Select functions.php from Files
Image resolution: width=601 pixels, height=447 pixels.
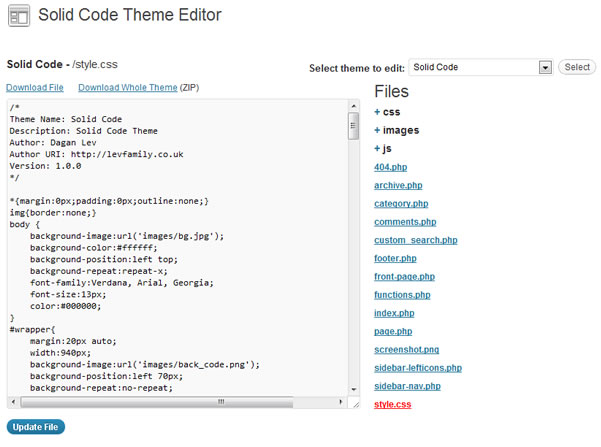[402, 295]
